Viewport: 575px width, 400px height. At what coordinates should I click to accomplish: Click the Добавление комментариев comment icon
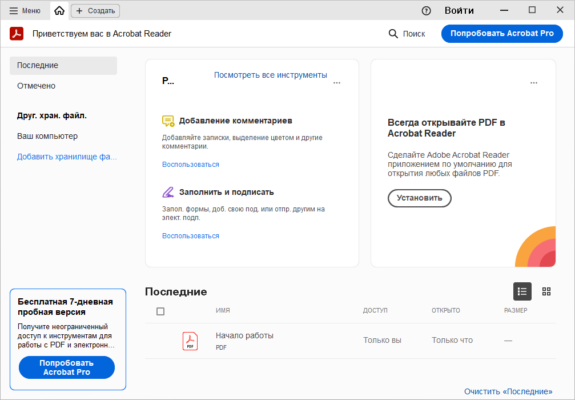tap(168, 121)
